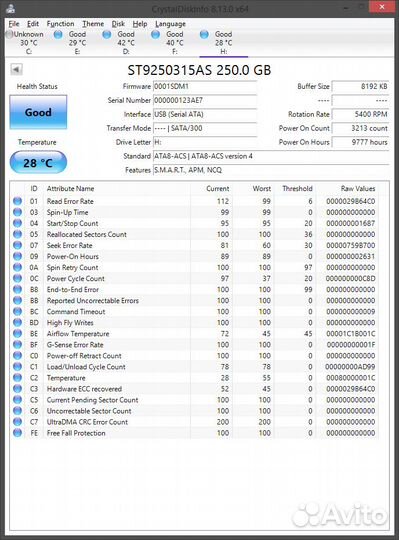Click the Features field S.M.A.R.T., APM, NCQ
Screen dimensions: 399x540
point(271,170)
